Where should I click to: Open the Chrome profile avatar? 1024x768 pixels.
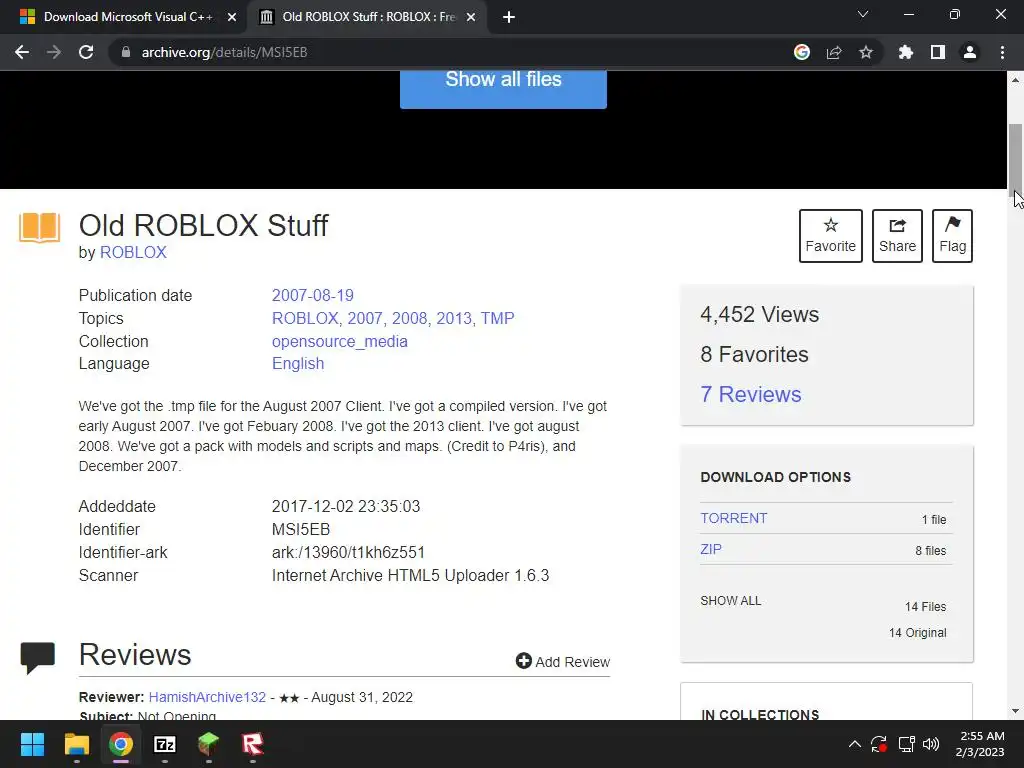(970, 52)
